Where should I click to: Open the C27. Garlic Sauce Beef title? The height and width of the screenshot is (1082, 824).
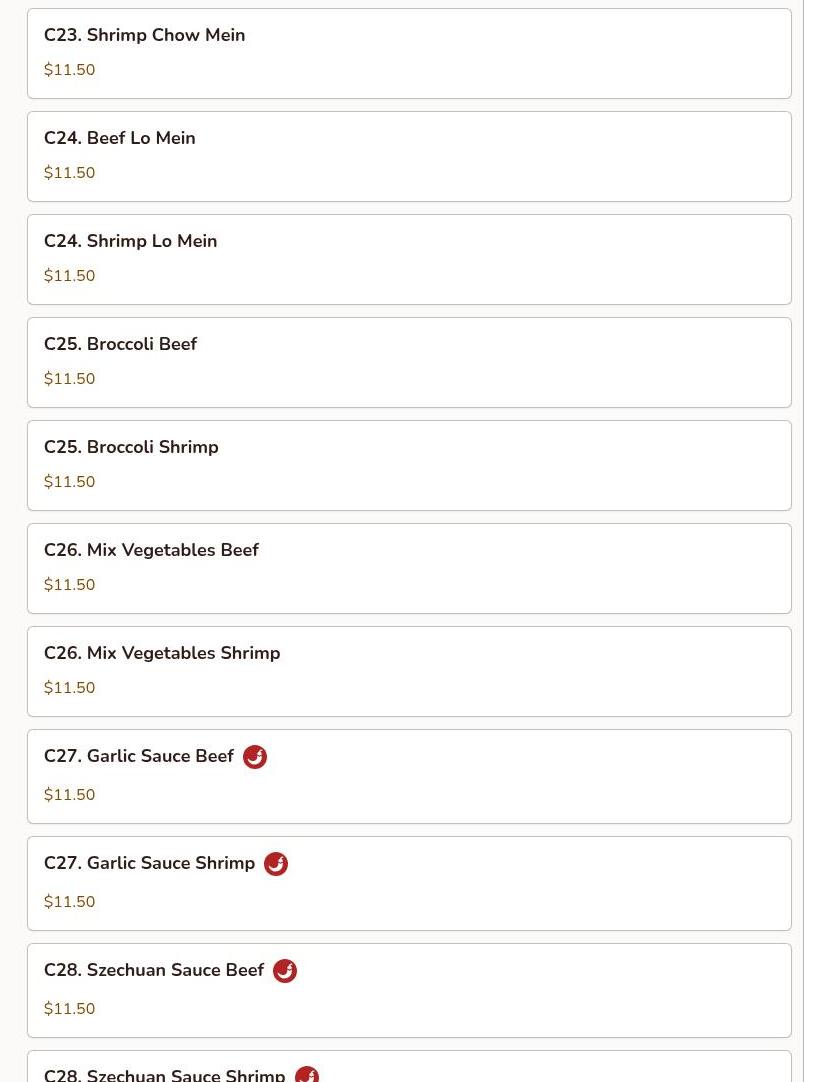click(x=139, y=756)
